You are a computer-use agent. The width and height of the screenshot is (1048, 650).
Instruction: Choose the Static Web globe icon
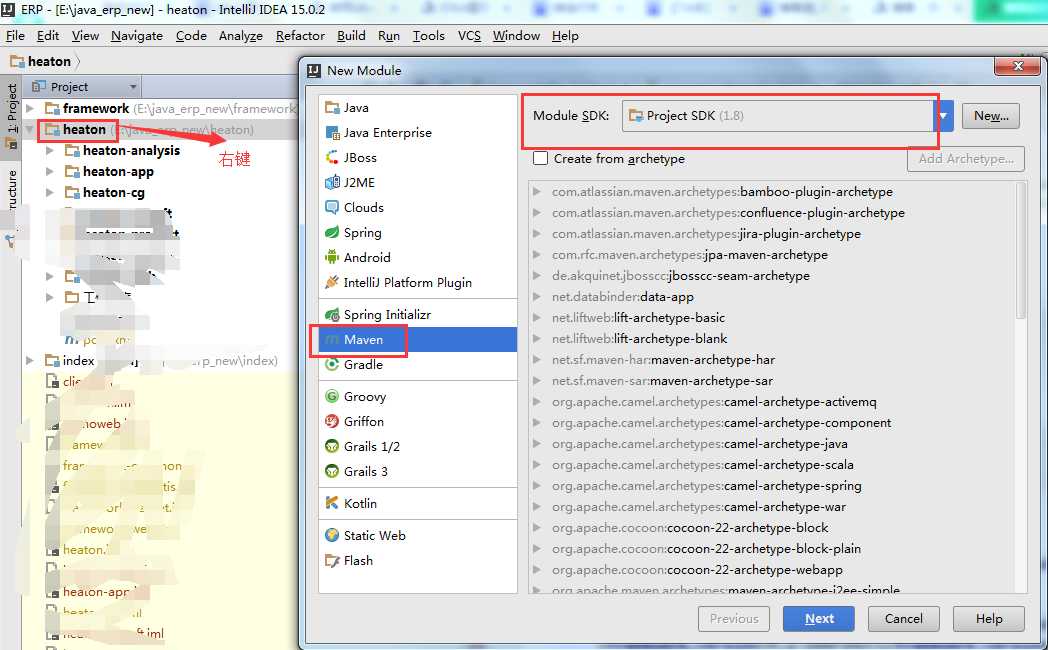click(332, 535)
